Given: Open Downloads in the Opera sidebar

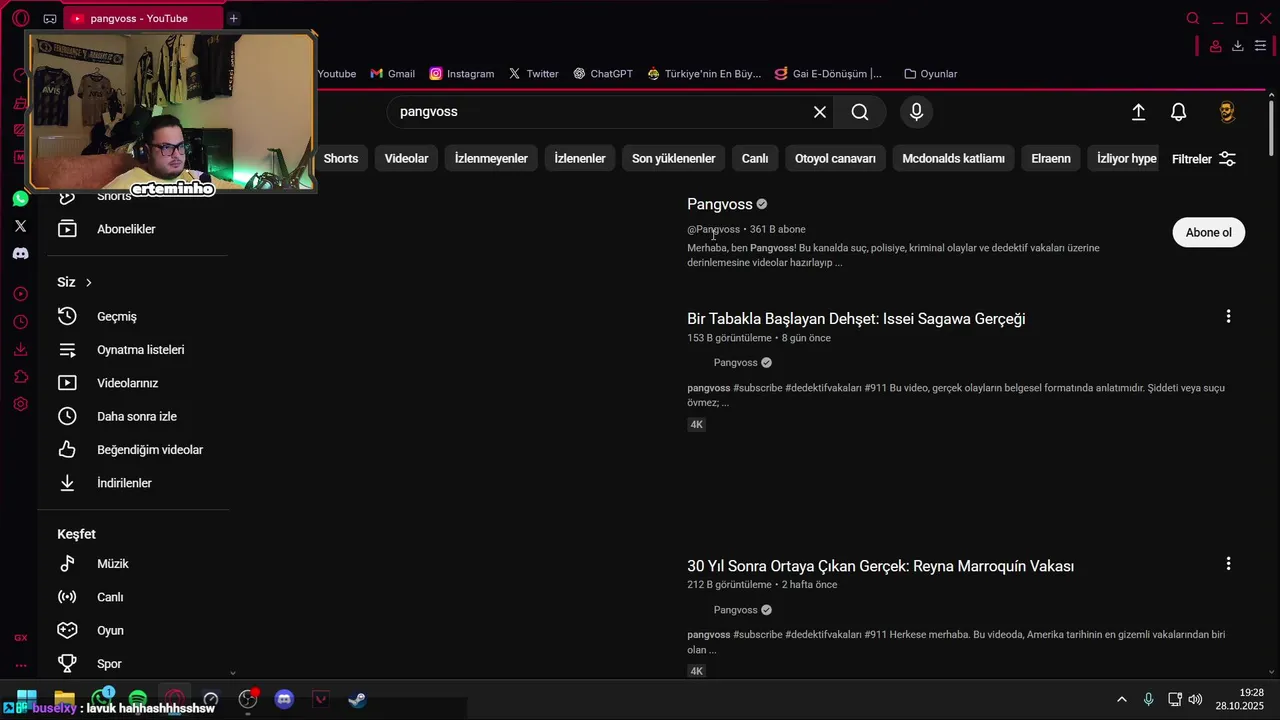Looking at the screenshot, I should click(20, 349).
